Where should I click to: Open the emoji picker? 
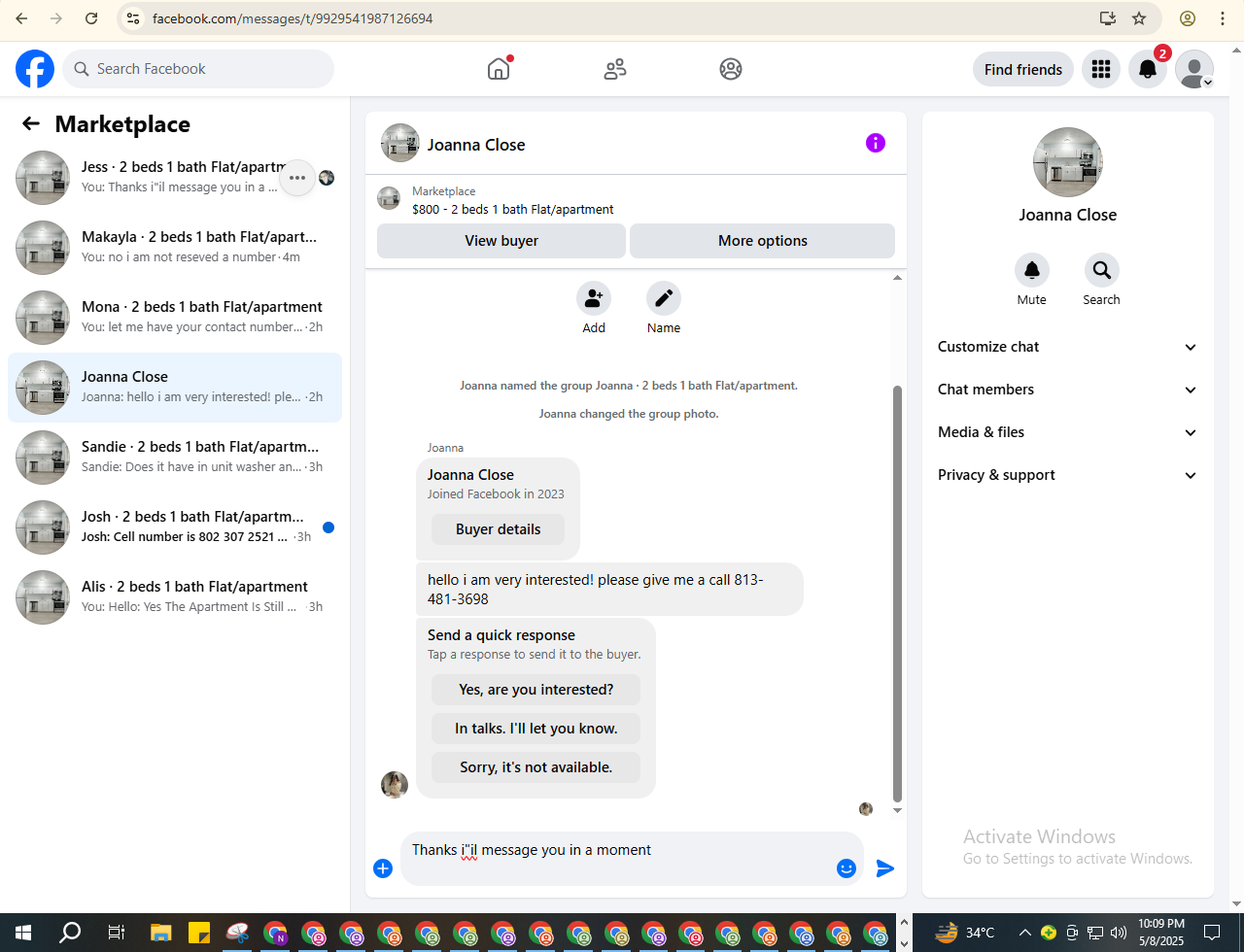[x=847, y=868]
